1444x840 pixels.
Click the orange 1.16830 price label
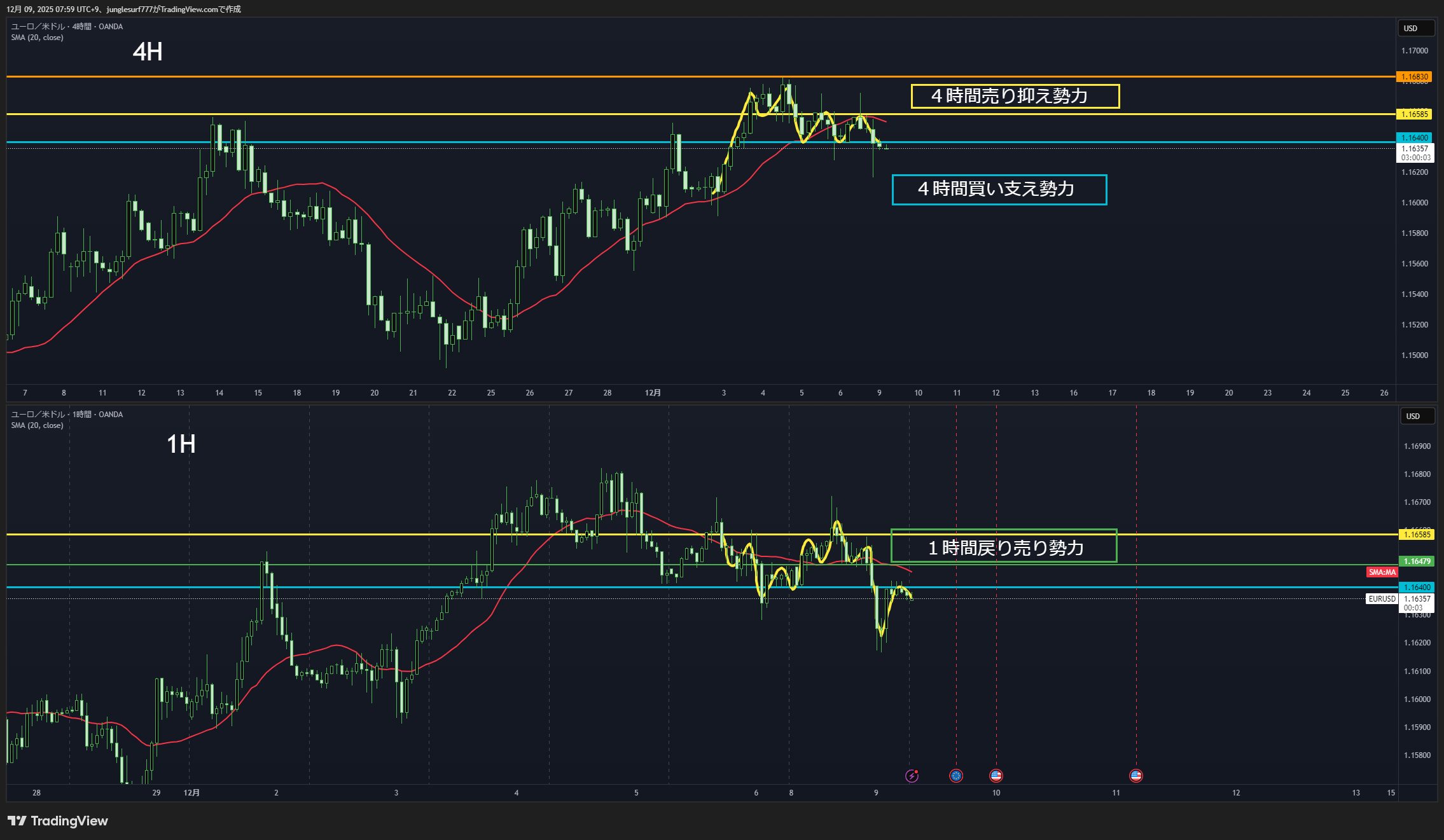pos(1414,77)
